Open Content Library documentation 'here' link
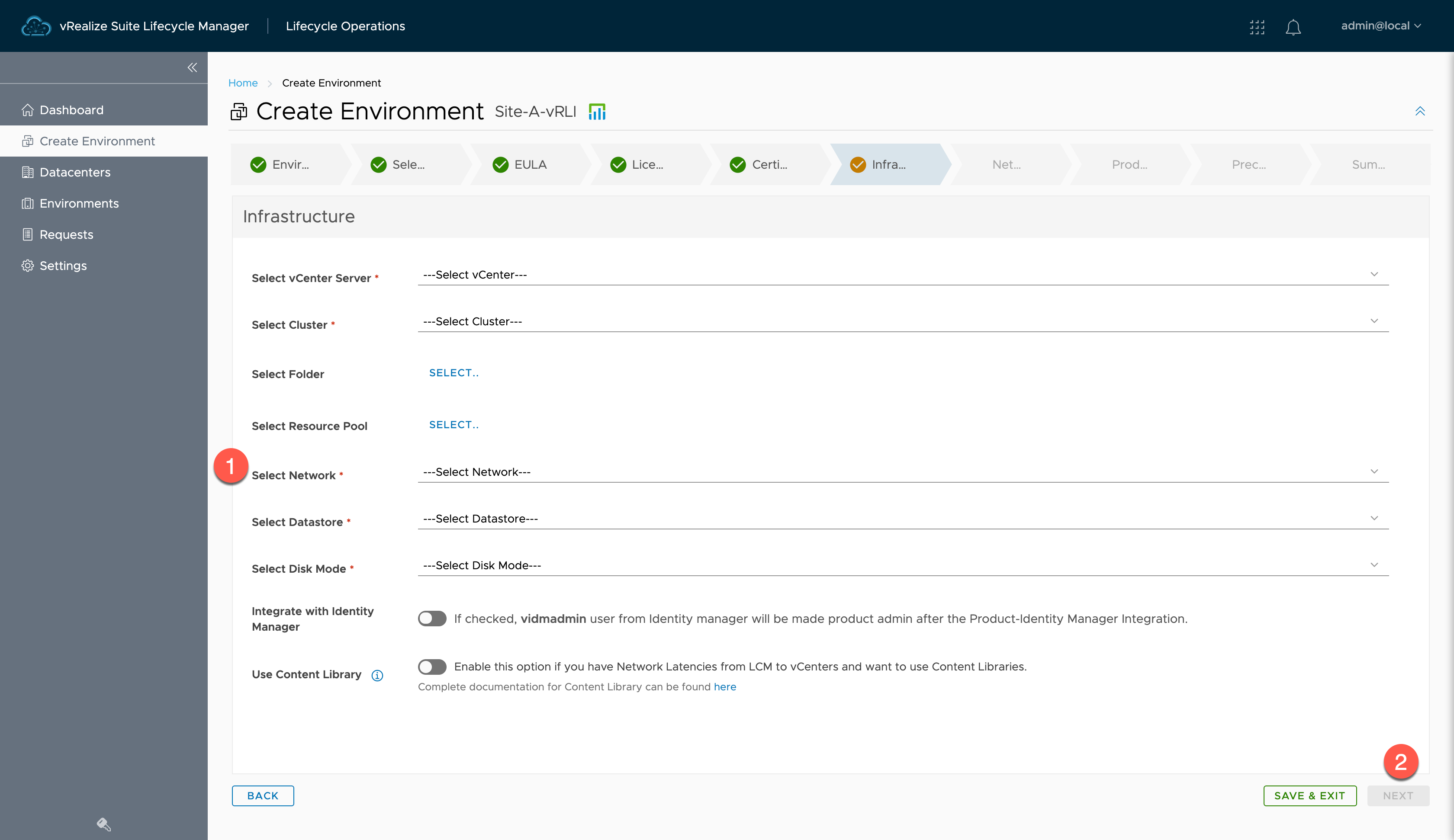This screenshot has width=1454, height=840. [x=725, y=686]
